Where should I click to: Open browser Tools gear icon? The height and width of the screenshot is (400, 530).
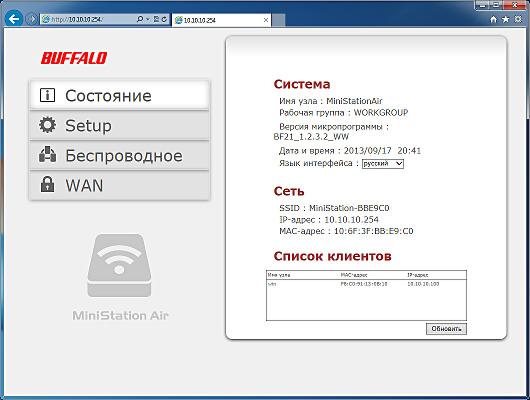click(x=518, y=19)
